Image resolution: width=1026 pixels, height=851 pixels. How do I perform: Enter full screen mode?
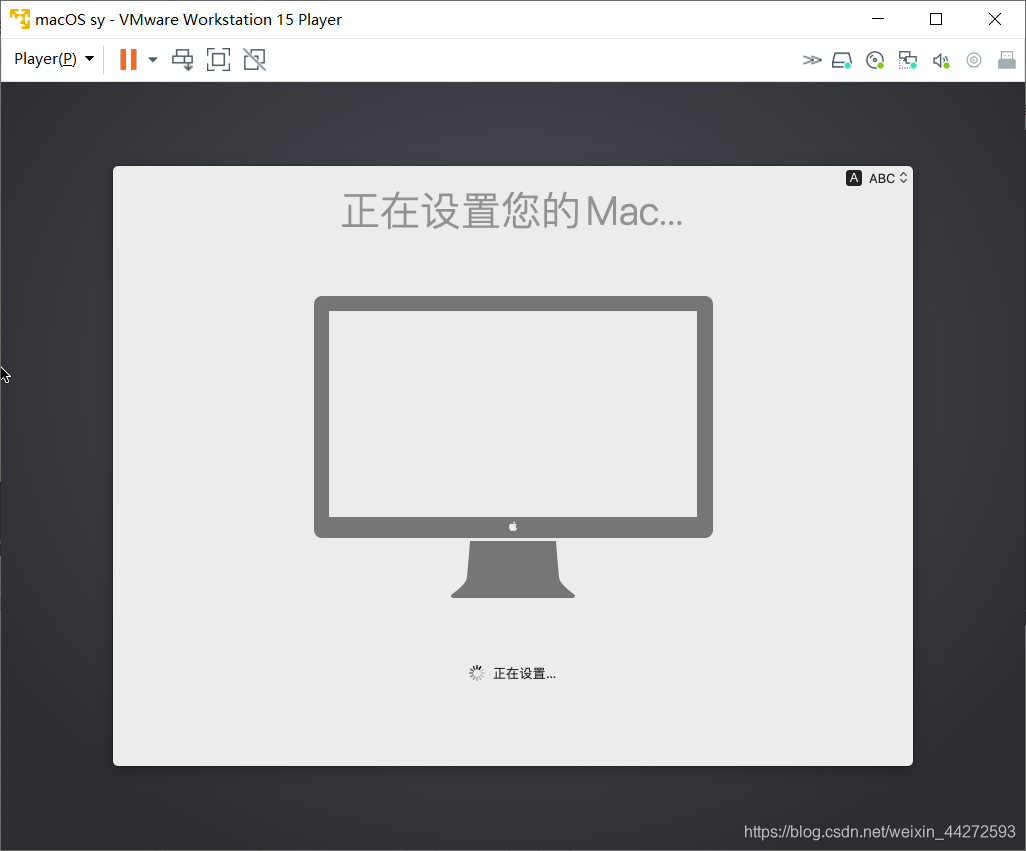point(218,60)
